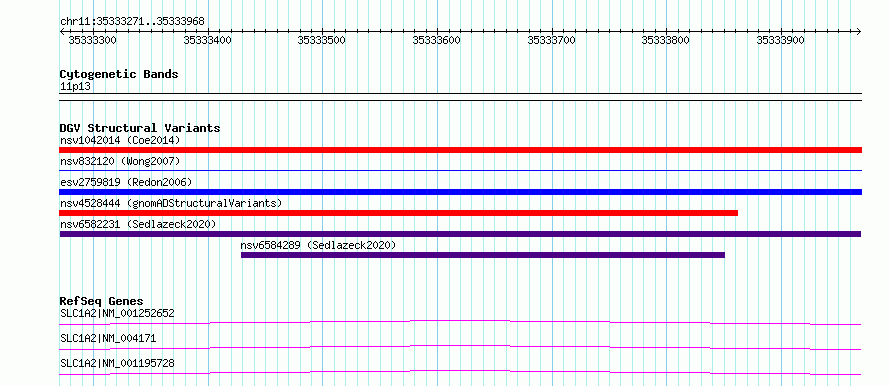Click the 35333300 ruler position
This screenshot has height=386, width=890.
pyautogui.click(x=93, y=41)
